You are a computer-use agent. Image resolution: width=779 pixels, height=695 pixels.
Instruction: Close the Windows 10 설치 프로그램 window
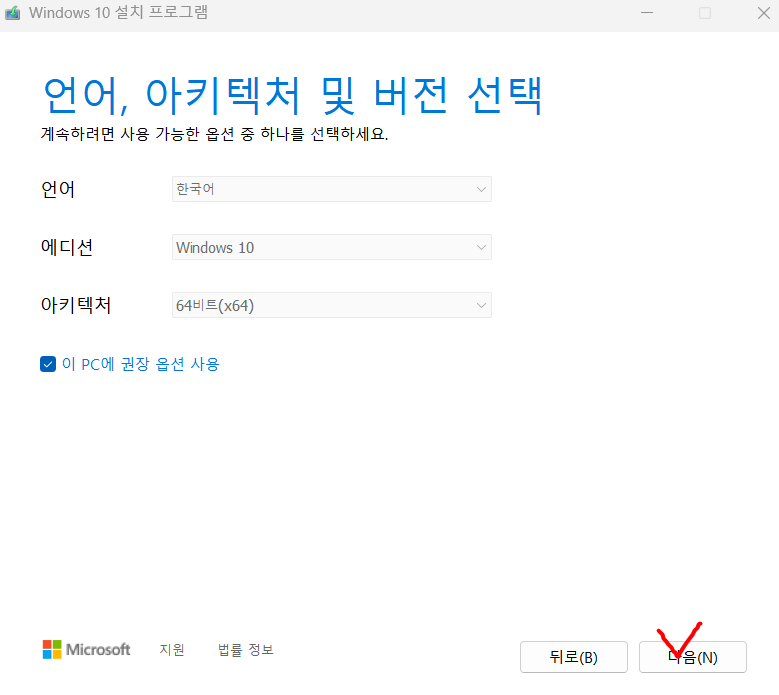point(764,13)
